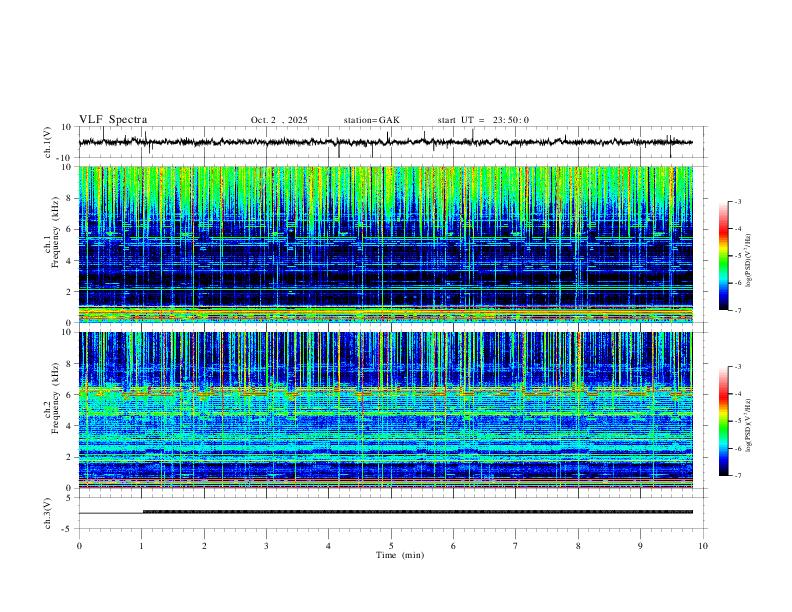Click the "start UT = 23:50:0" header text
Viewport: 792px width, 612px height.
[x=483, y=120]
